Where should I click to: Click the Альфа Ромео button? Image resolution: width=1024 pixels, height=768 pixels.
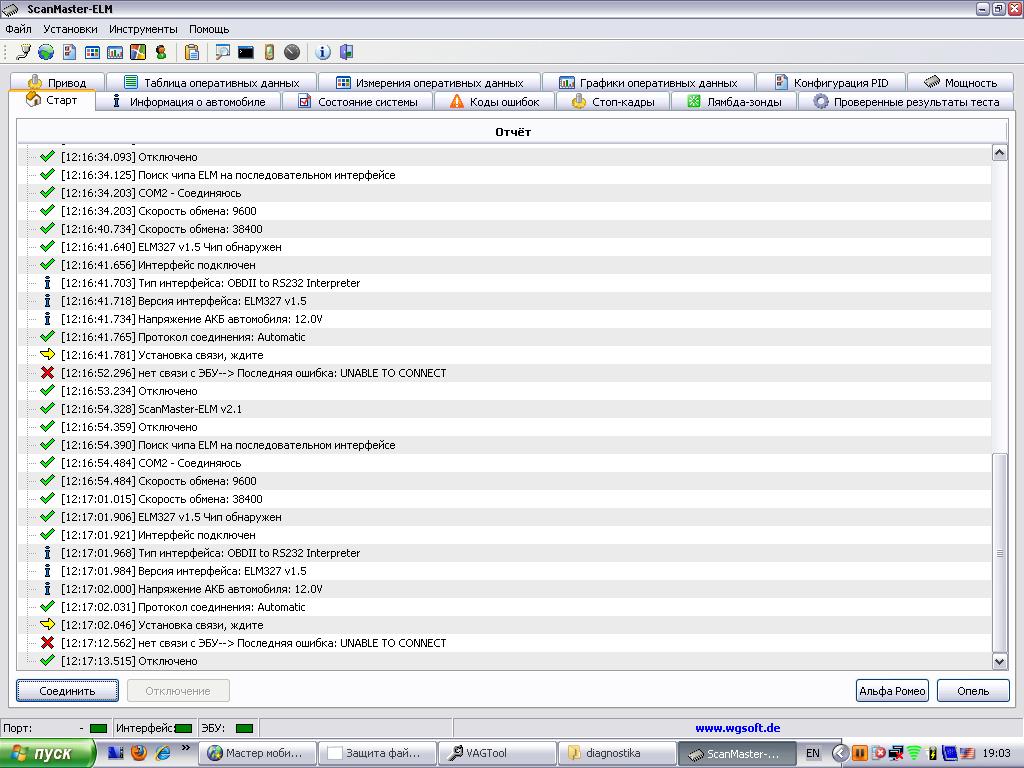(892, 691)
